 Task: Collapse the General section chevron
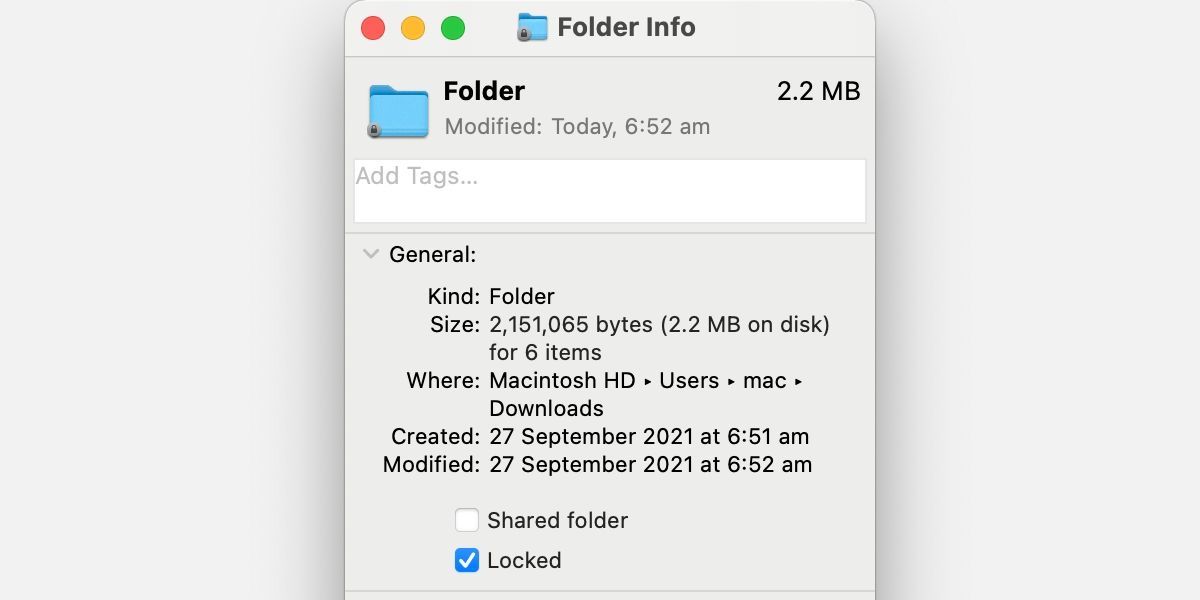point(371,254)
